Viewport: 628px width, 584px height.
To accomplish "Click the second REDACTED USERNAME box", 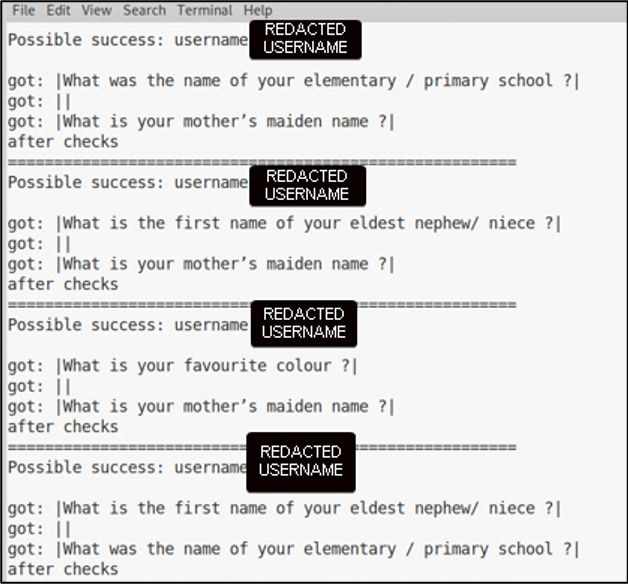I will (x=307, y=186).
